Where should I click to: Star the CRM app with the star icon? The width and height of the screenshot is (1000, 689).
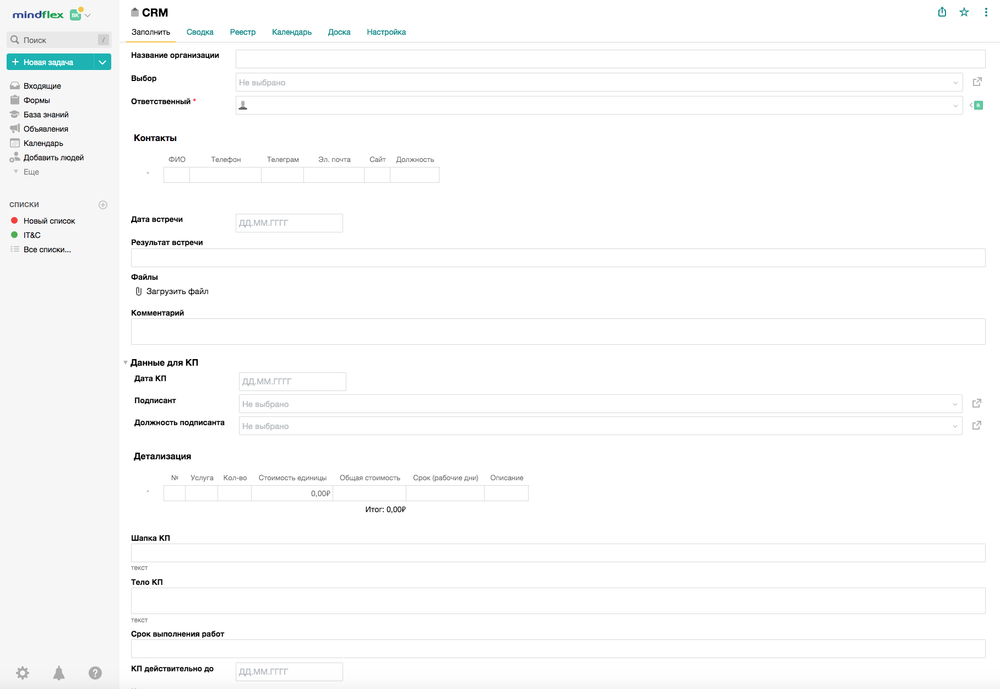point(963,12)
